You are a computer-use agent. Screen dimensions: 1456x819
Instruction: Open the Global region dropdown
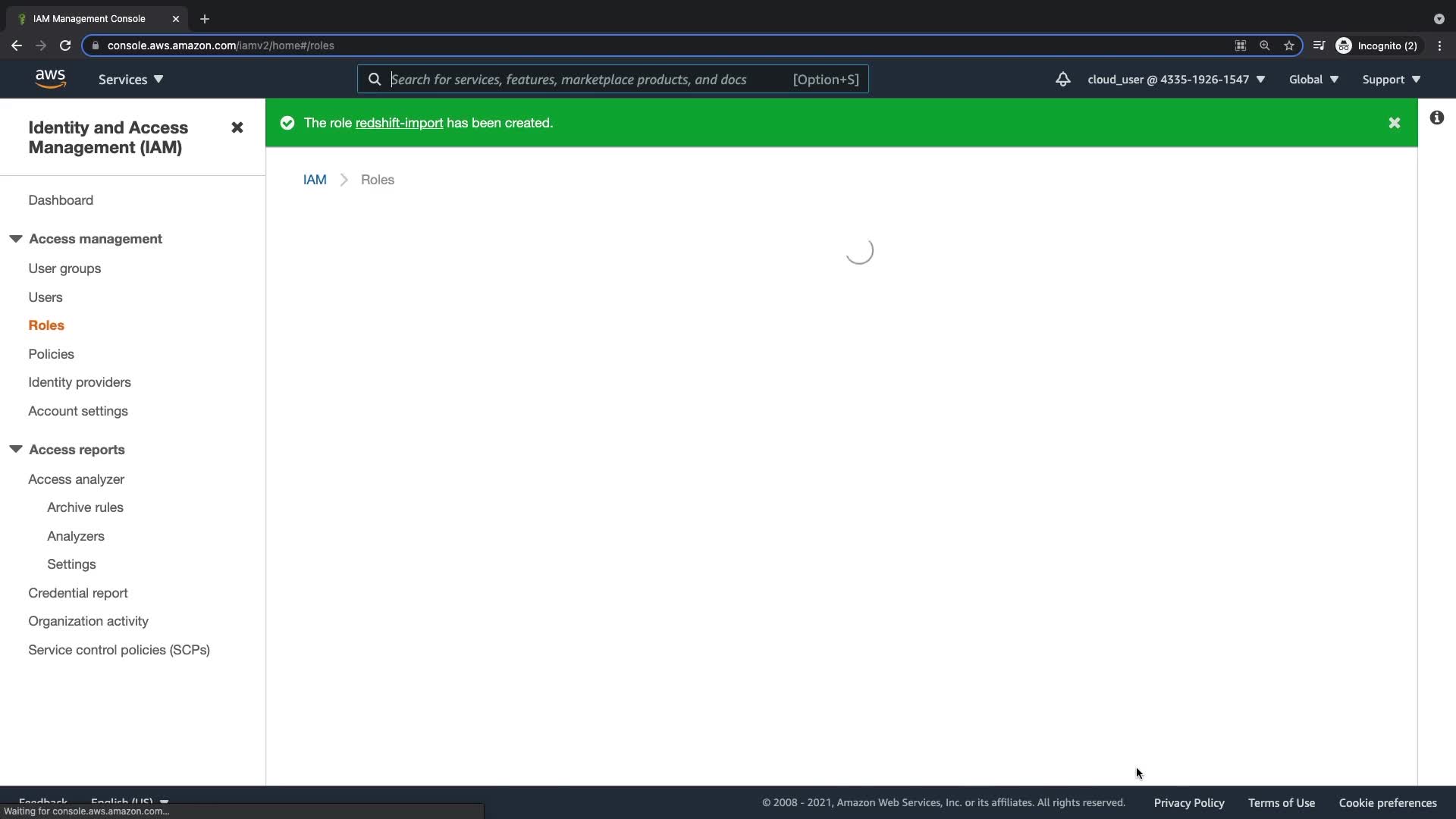[x=1313, y=80]
